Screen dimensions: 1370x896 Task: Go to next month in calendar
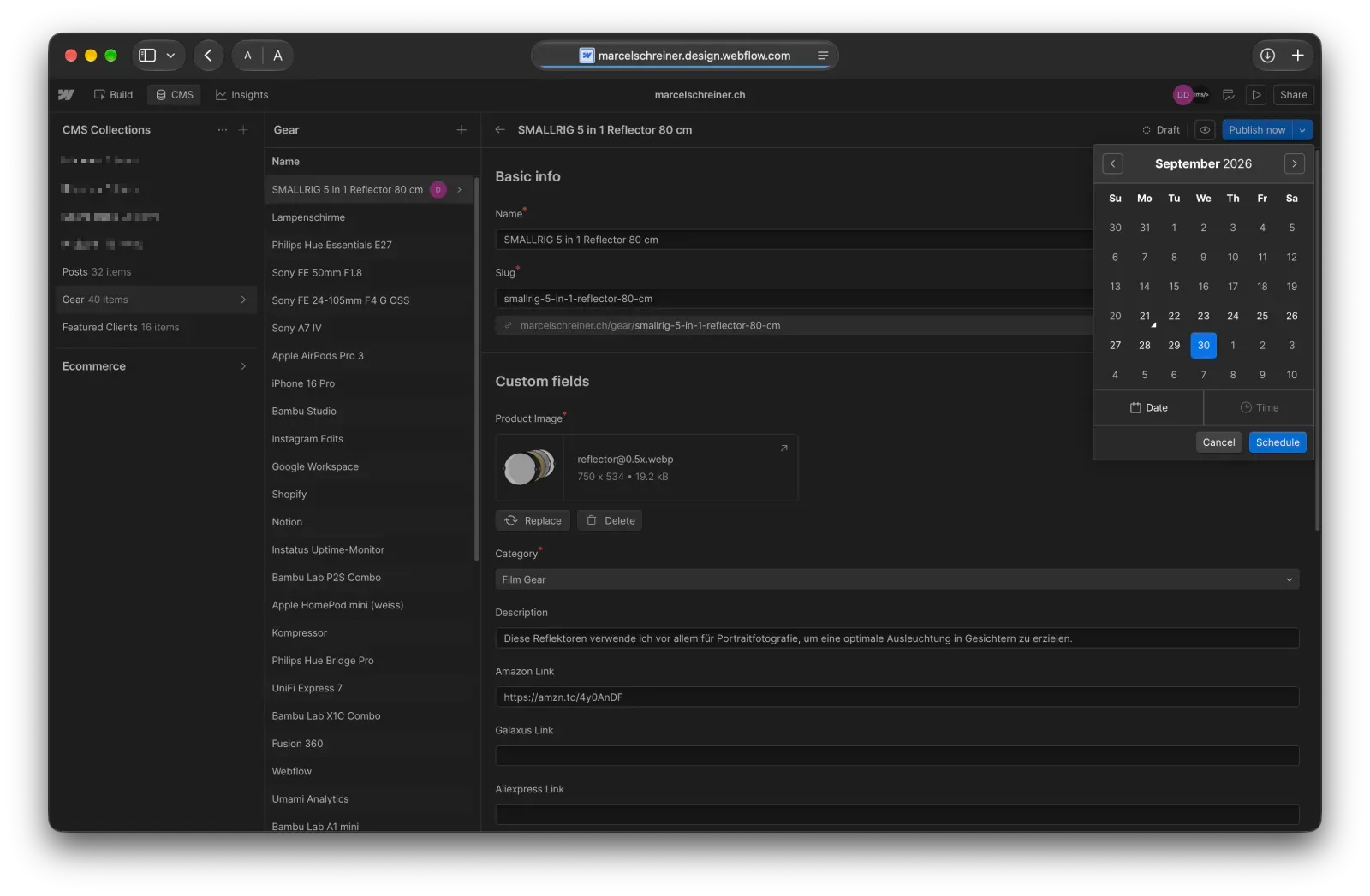tap(1295, 163)
